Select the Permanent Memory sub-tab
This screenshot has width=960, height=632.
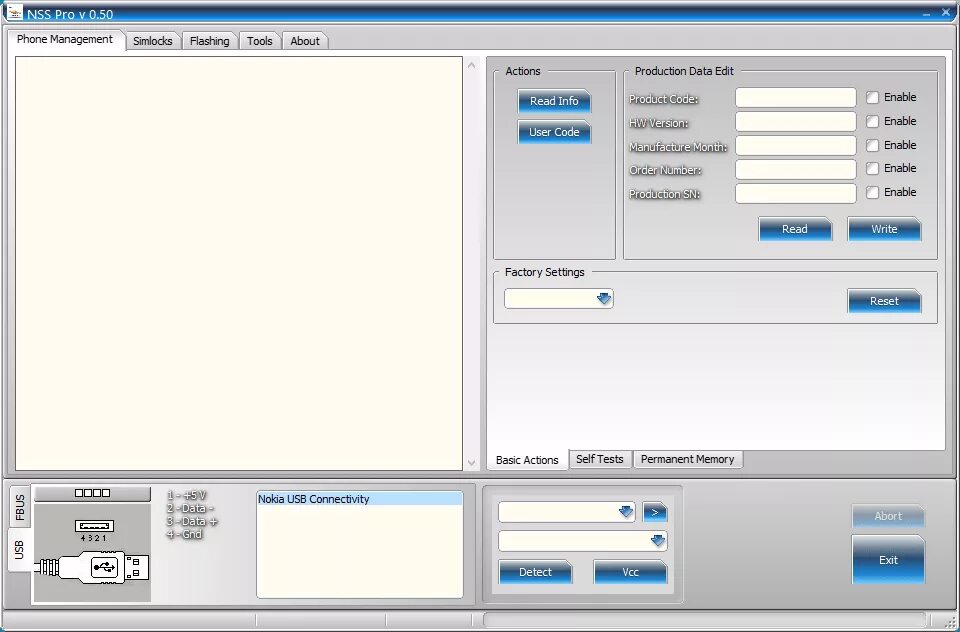(x=688, y=459)
